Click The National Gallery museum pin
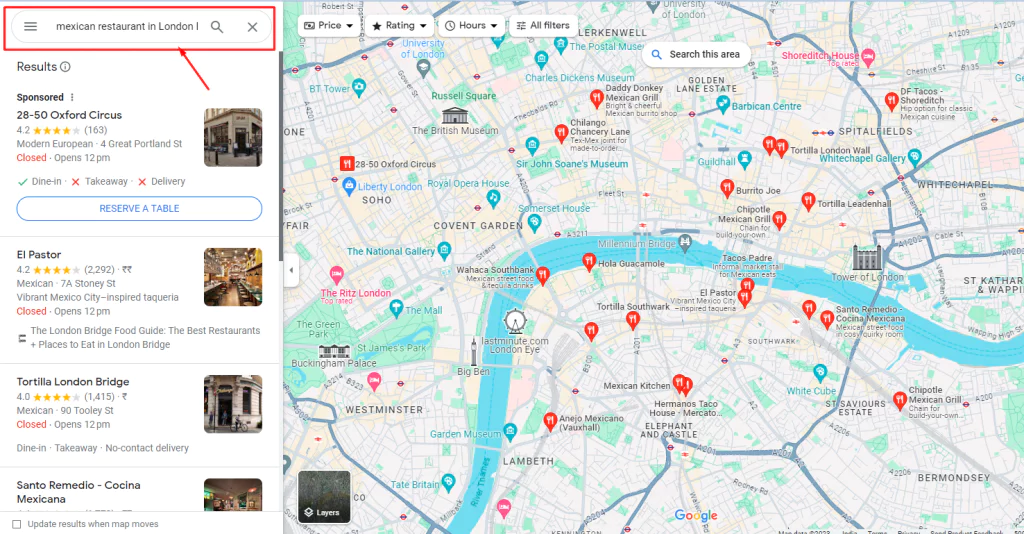The width and height of the screenshot is (1024, 534). tap(445, 250)
